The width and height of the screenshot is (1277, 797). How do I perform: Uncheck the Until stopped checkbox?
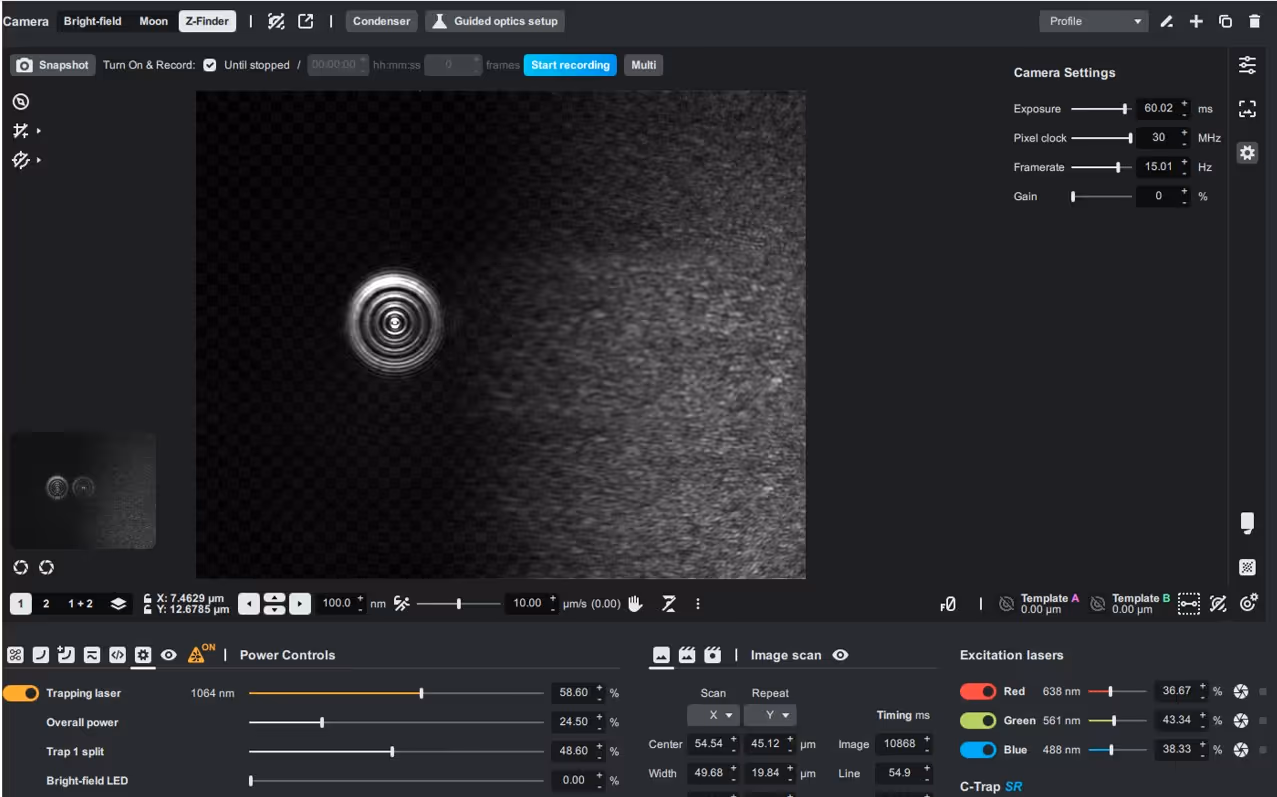click(x=209, y=65)
